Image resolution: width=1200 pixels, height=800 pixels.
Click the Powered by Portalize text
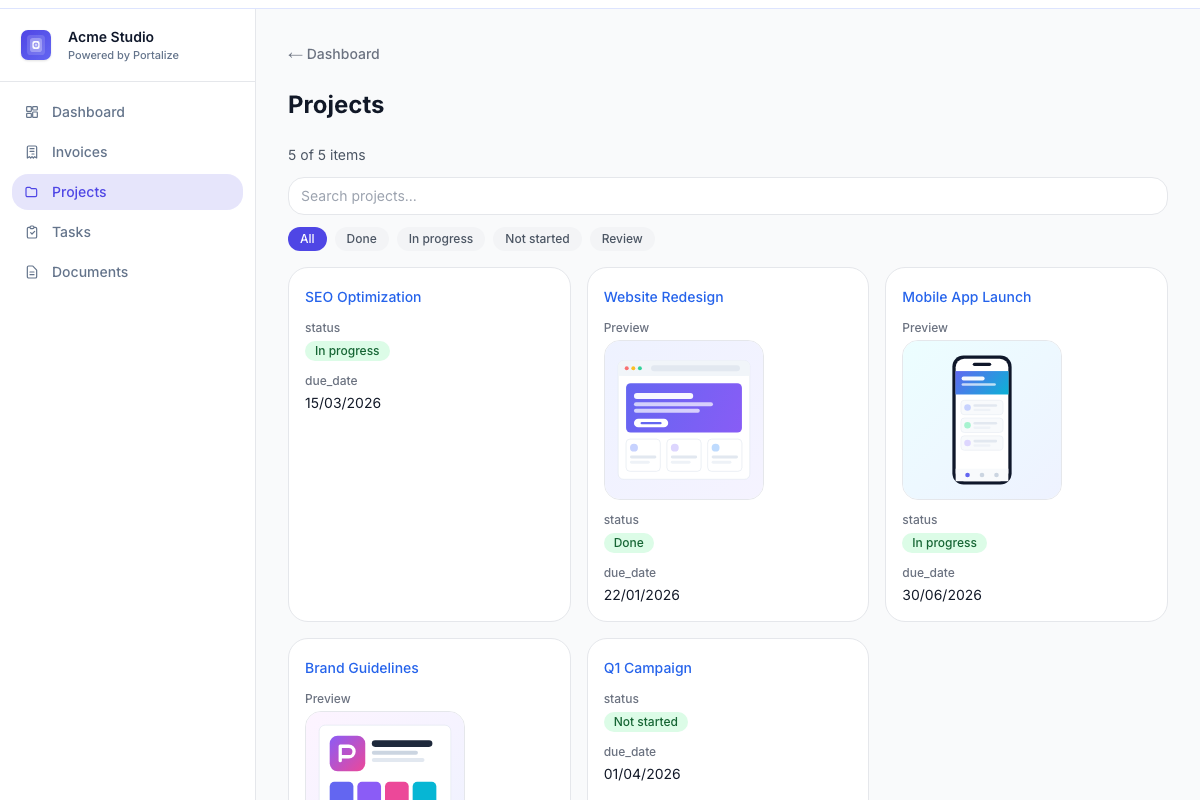click(123, 55)
